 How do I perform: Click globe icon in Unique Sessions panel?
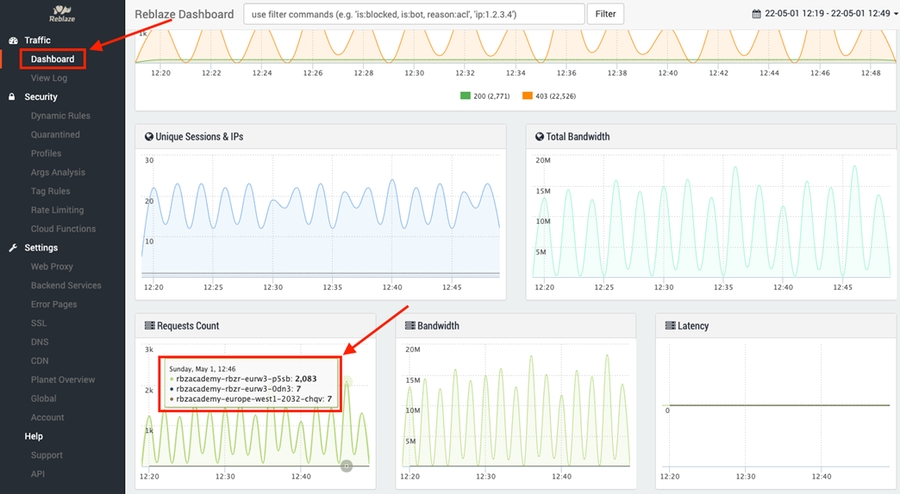[x=149, y=136]
